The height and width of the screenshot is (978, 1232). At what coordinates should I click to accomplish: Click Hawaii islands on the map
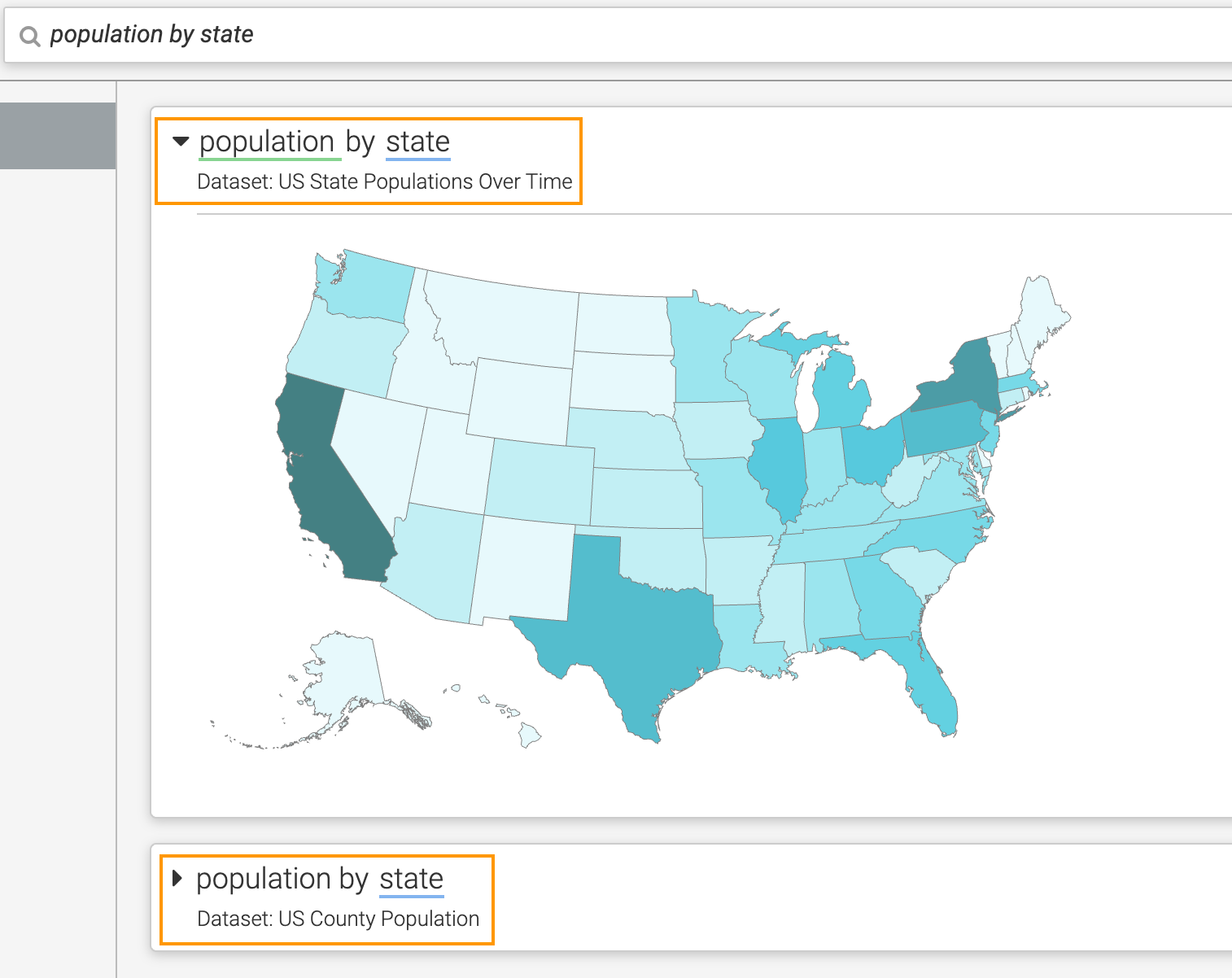point(530,736)
